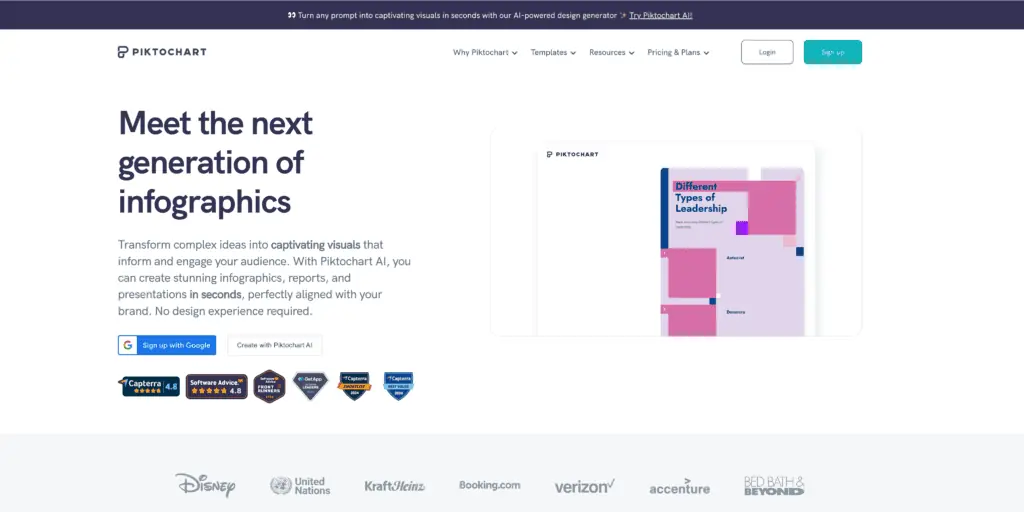The width and height of the screenshot is (1024, 512).
Task: Click Create with Piktochart AI button
Action: tap(274, 345)
